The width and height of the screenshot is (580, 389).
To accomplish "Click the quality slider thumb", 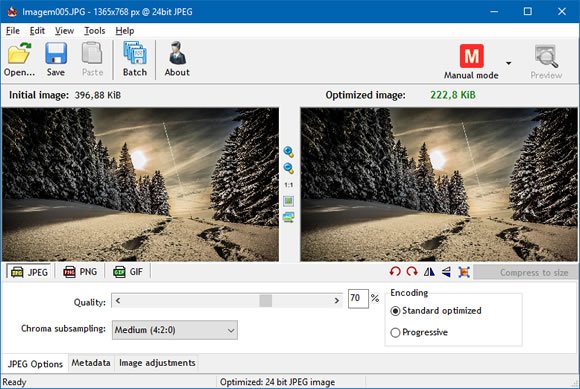I will click(x=266, y=301).
